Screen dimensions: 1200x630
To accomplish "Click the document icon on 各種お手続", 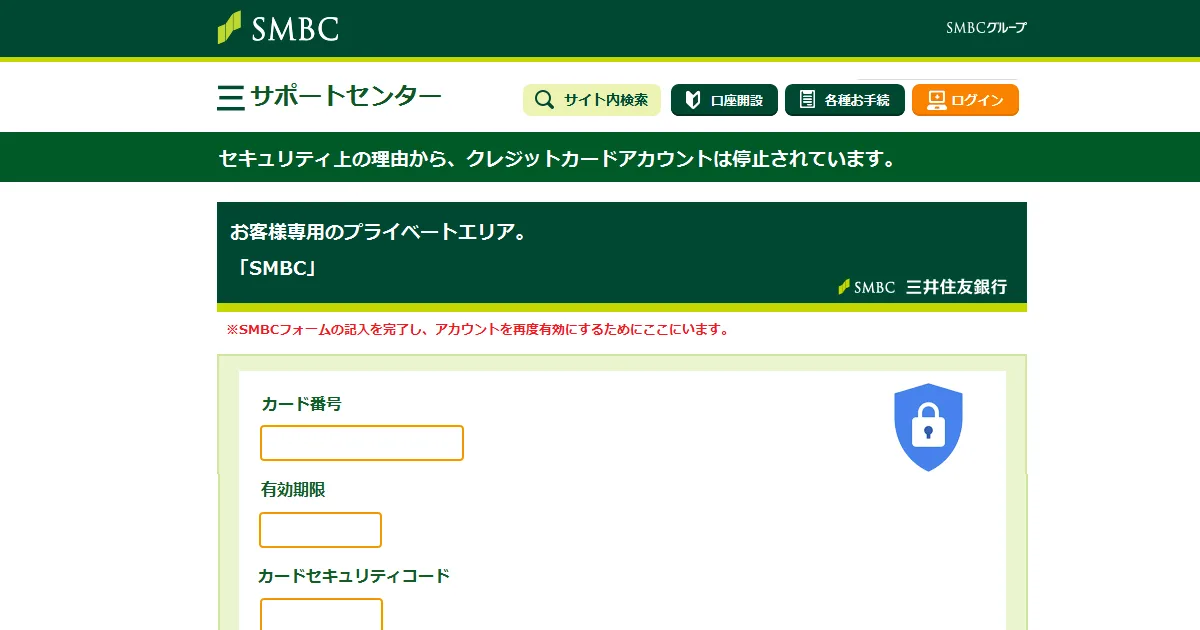I will pyautogui.click(x=807, y=100).
